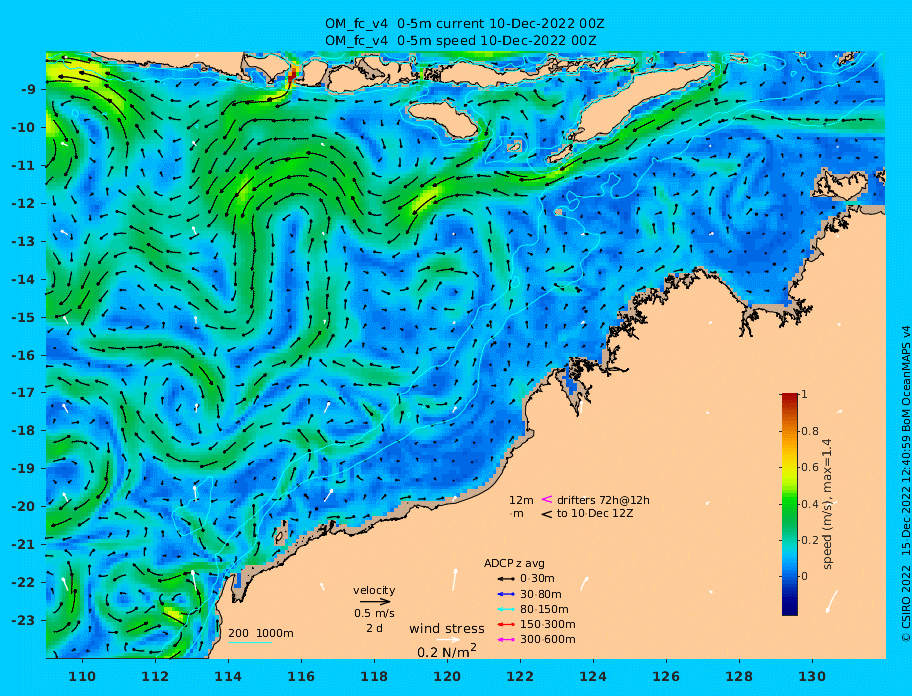Click the '150-300m' ADCP depth label
The height and width of the screenshot is (696, 912).
tap(547, 624)
